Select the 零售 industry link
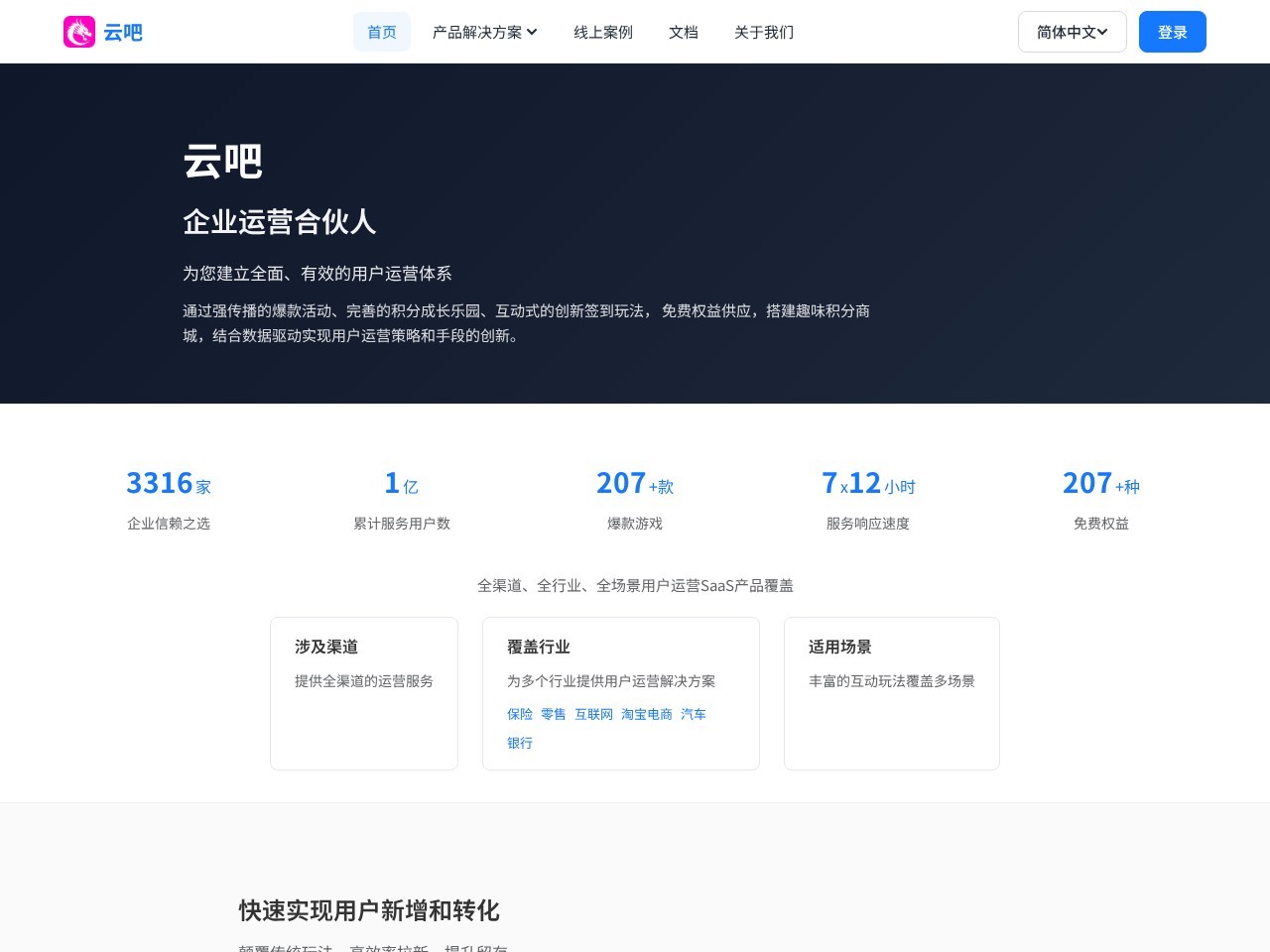Screen dimensions: 1270x952 [553, 714]
